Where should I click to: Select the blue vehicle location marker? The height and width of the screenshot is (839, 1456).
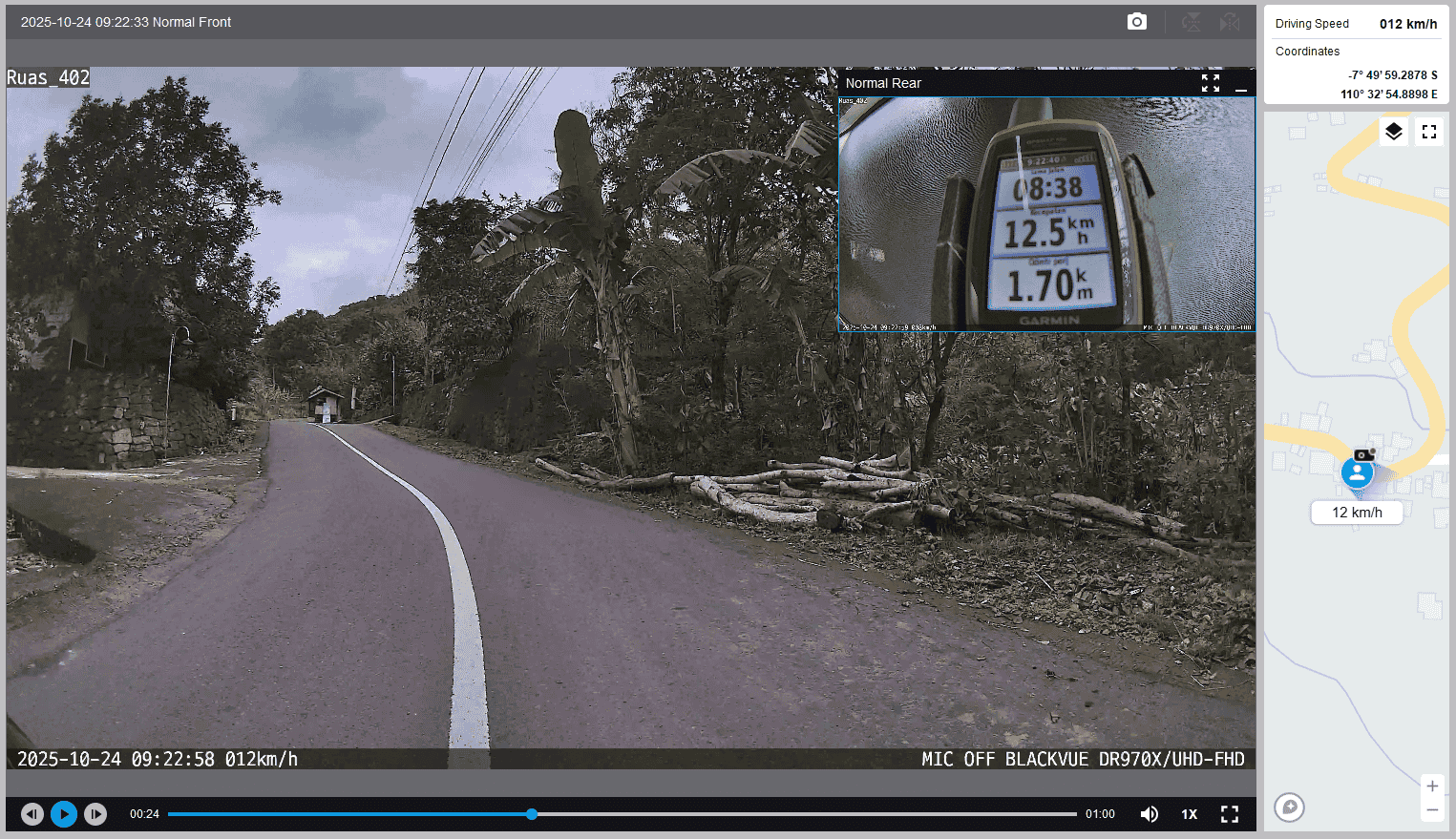coord(1357,472)
